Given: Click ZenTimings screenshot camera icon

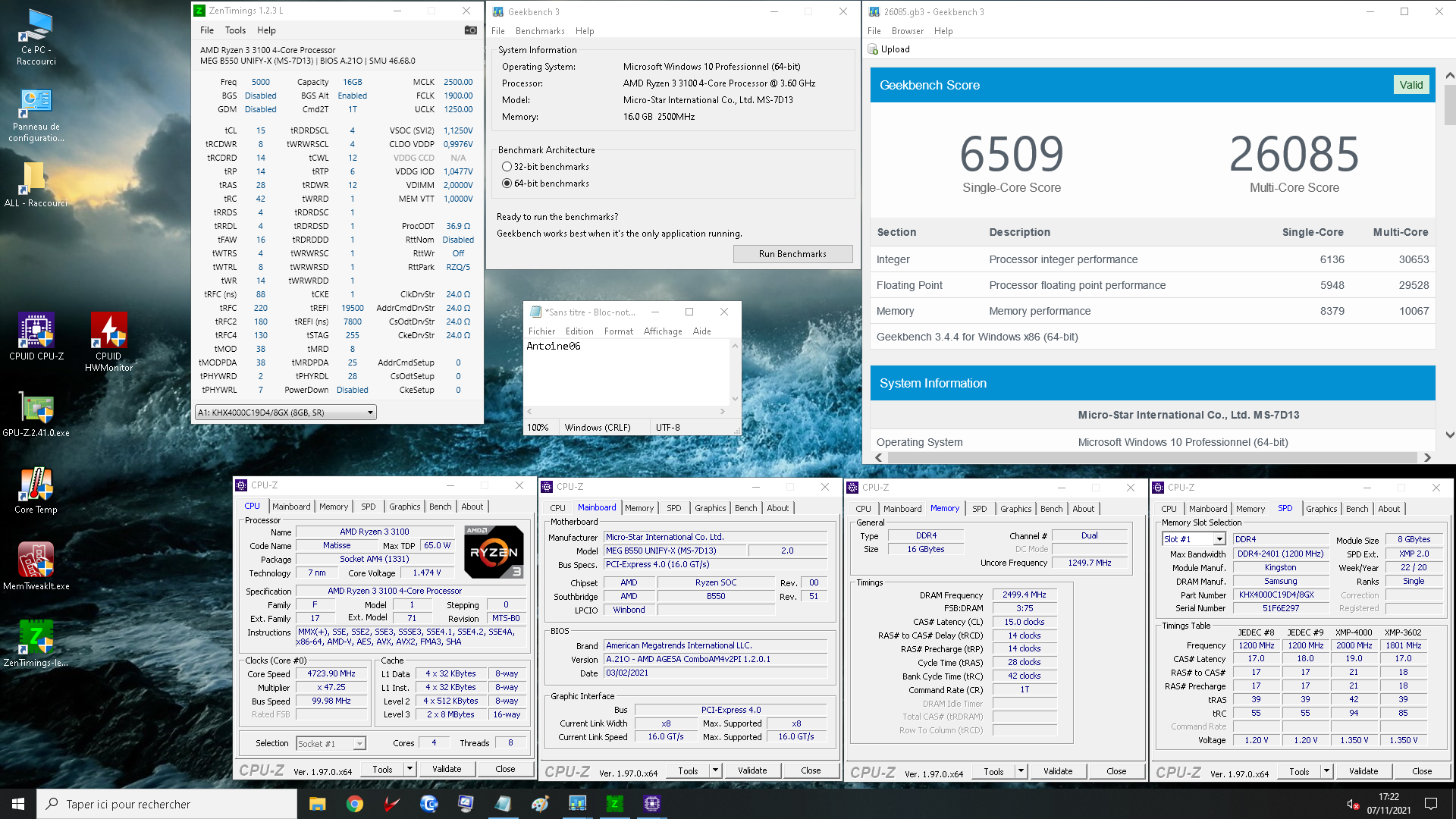Looking at the screenshot, I should [x=471, y=30].
